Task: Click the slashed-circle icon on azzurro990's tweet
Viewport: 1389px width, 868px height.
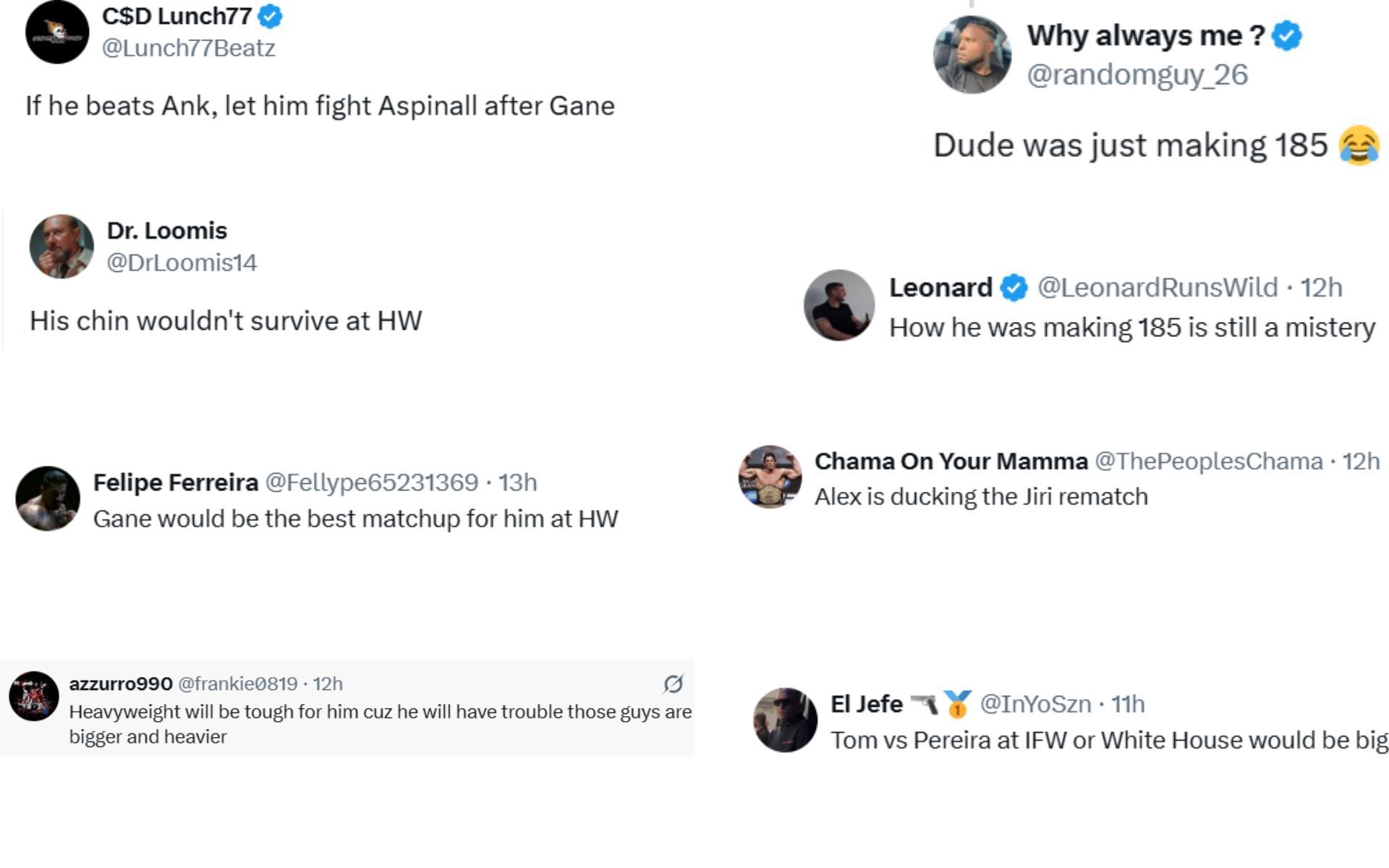Action: pos(674,684)
